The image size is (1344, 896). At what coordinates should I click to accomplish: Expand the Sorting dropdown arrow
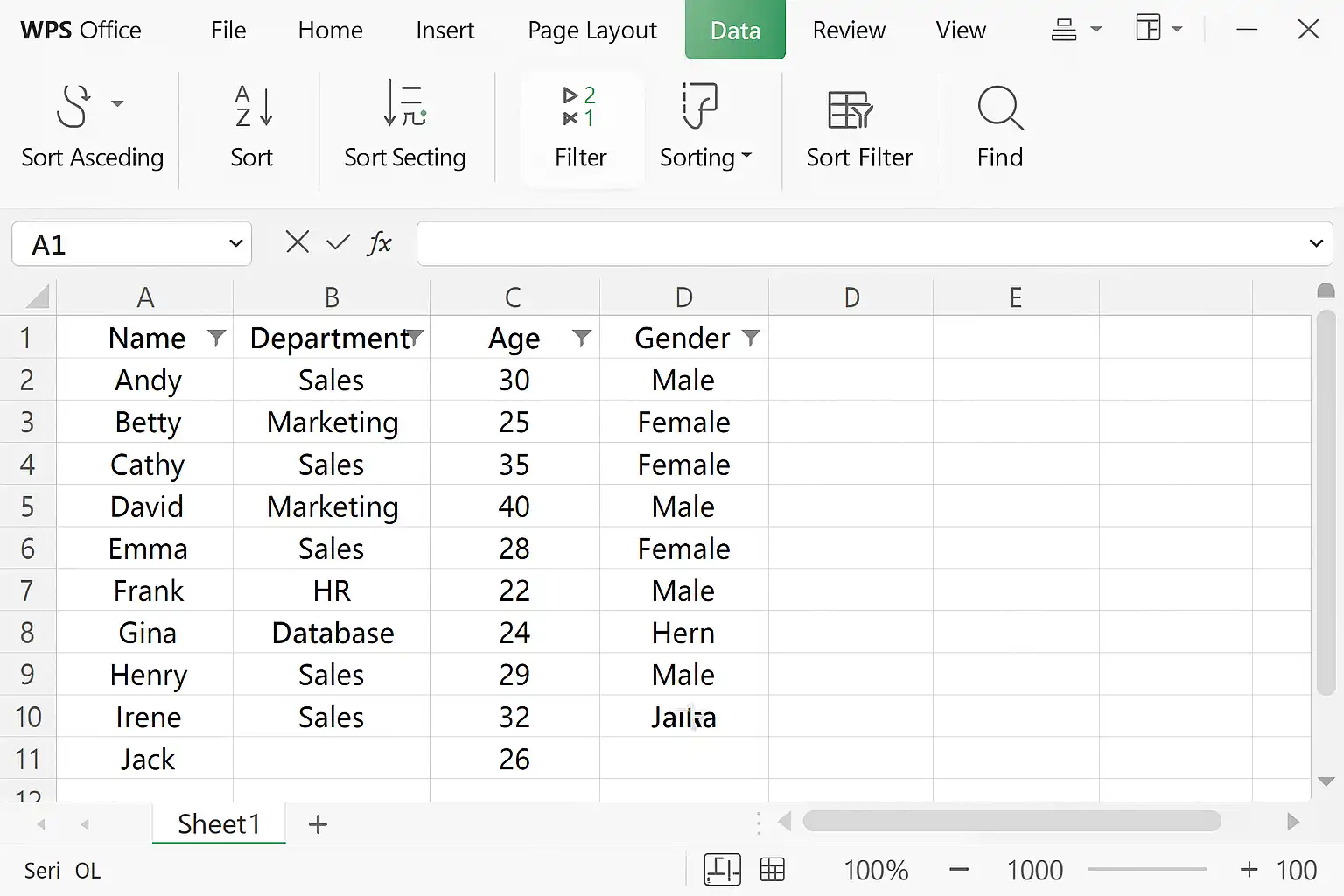pos(746,156)
